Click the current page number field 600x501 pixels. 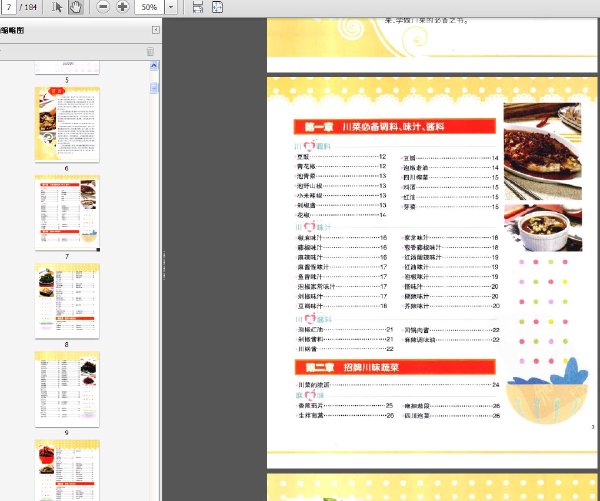pos(8,7)
